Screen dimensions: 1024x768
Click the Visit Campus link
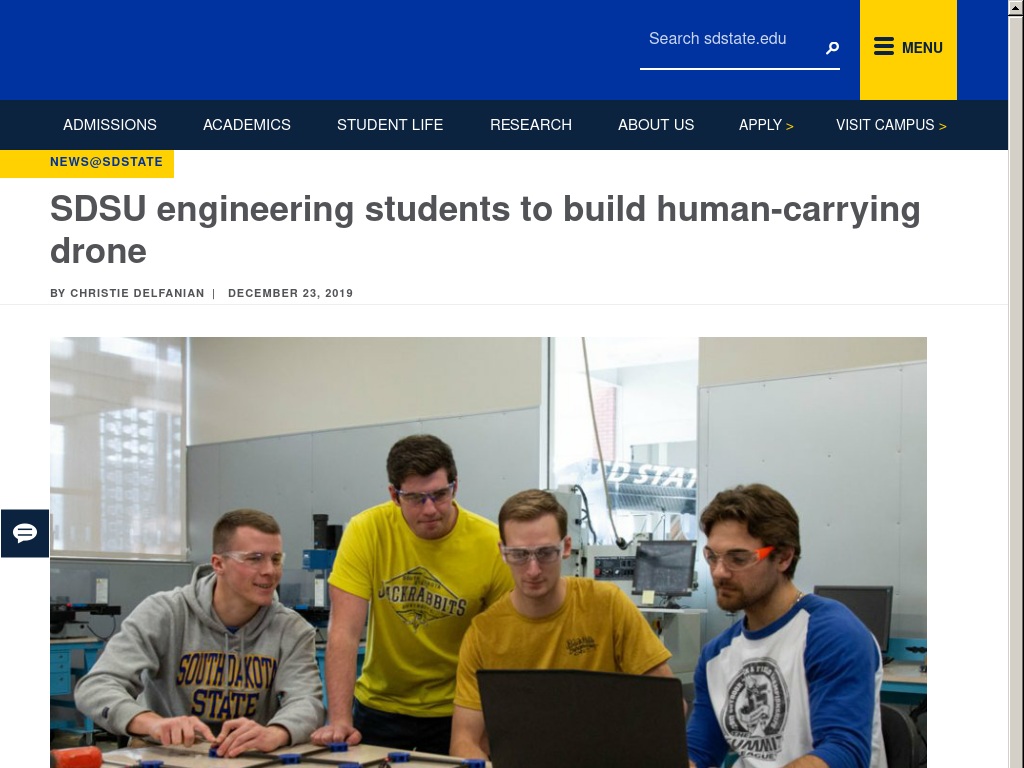(x=885, y=125)
